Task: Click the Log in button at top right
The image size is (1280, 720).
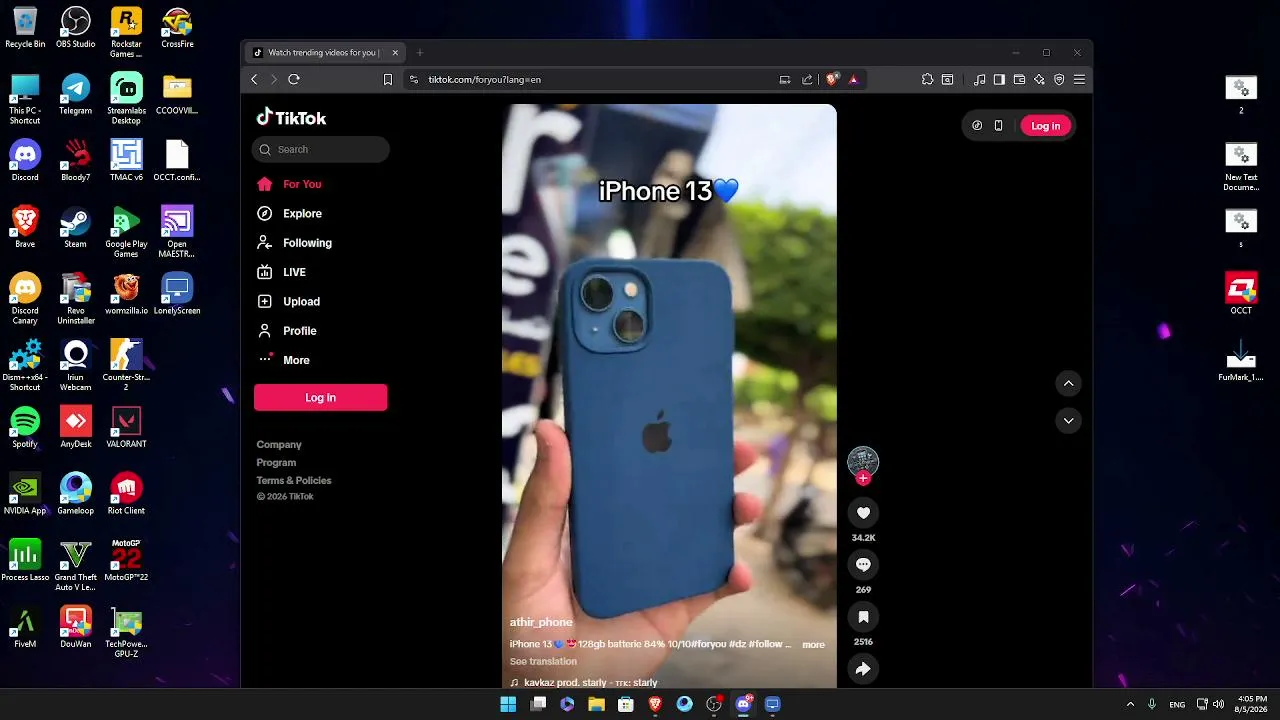Action: point(1045,126)
